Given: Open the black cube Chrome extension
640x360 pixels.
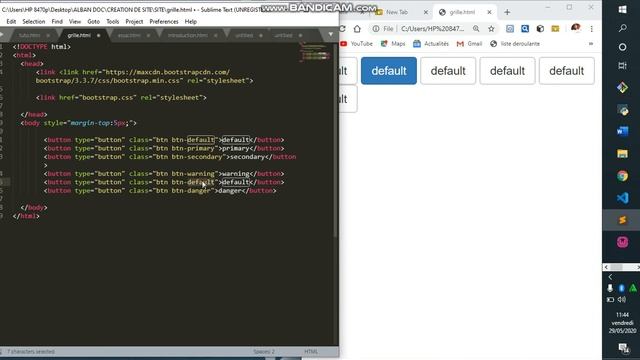Looking at the screenshot, I should 540,29.
